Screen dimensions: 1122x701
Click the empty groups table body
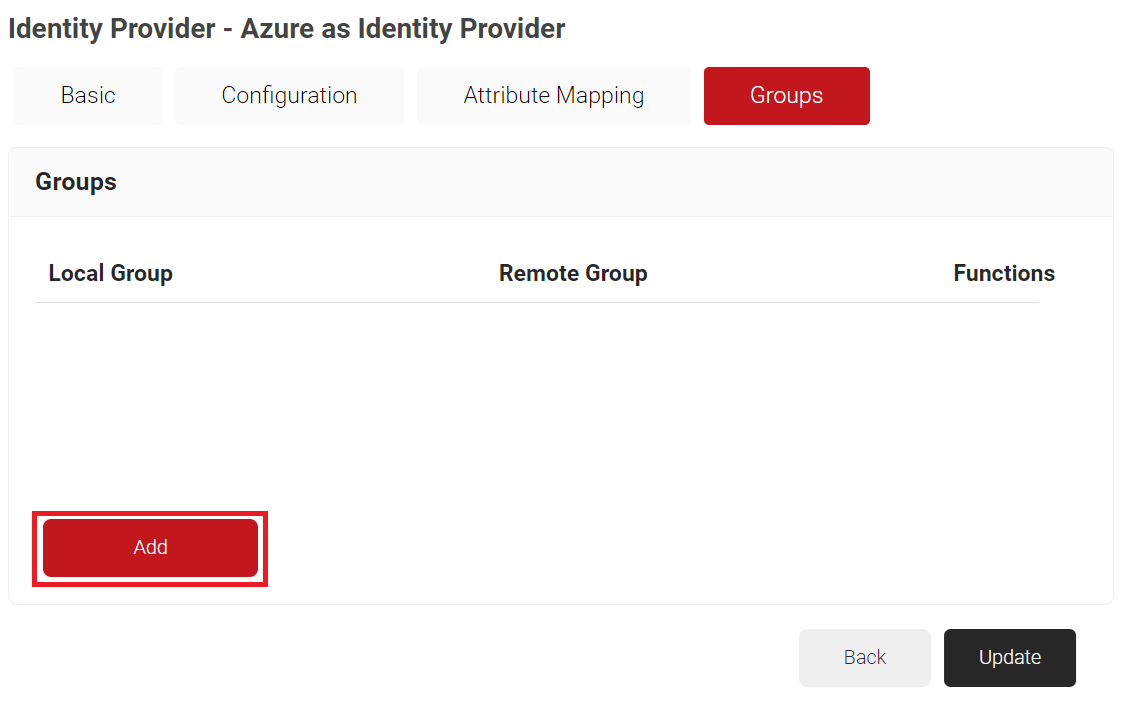537,400
